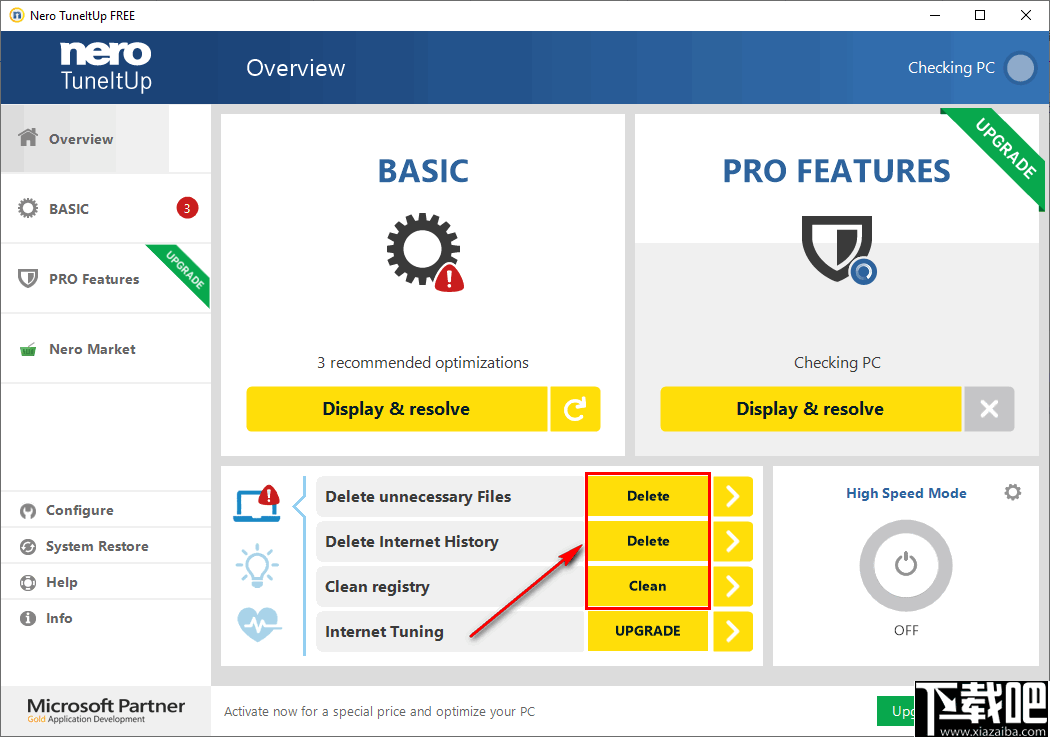
Task: Click the 'Delete unnecessary Files' label
Action: click(x=418, y=497)
